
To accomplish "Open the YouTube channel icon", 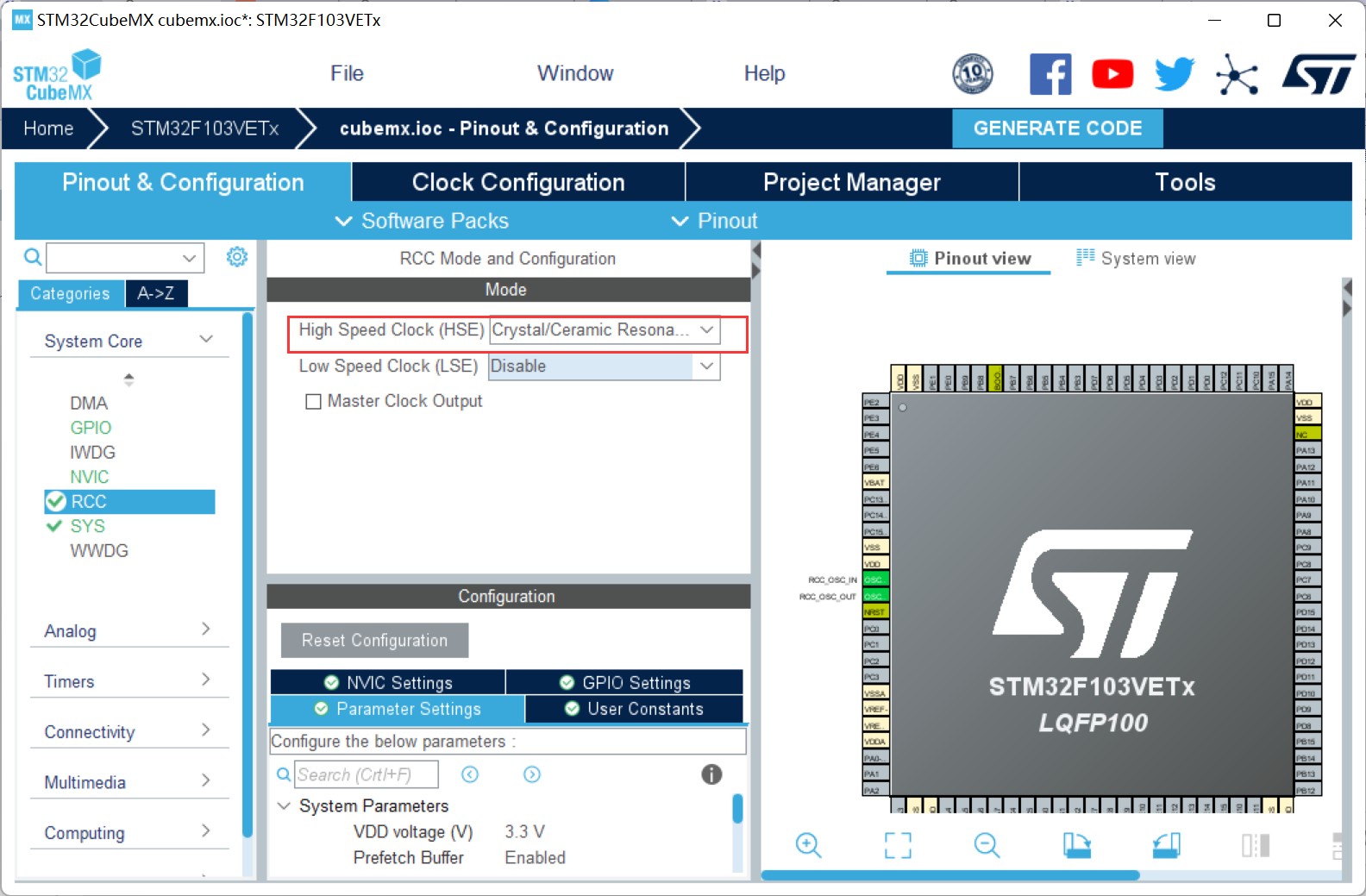I will (1112, 74).
